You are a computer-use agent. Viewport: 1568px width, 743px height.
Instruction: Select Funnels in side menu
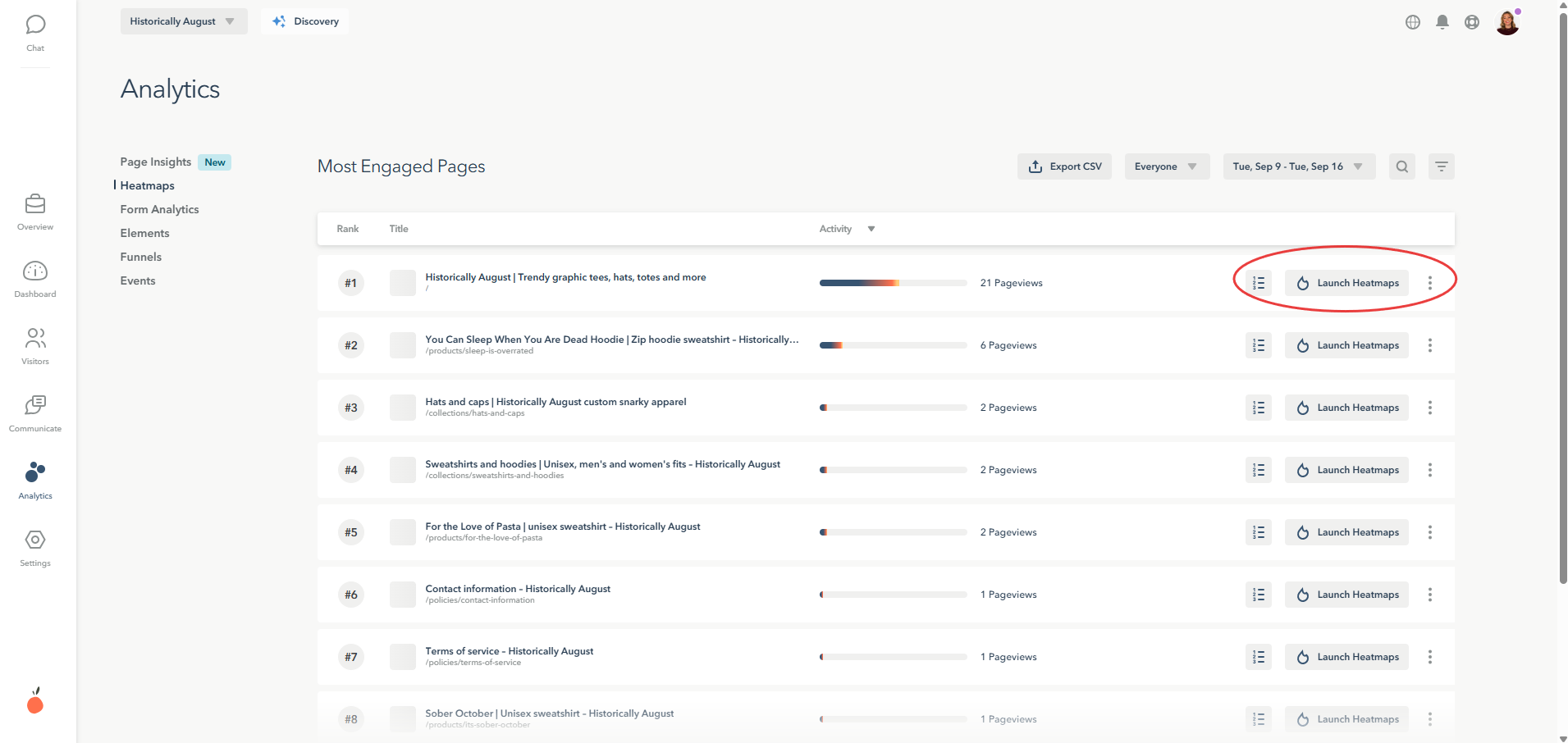(140, 257)
